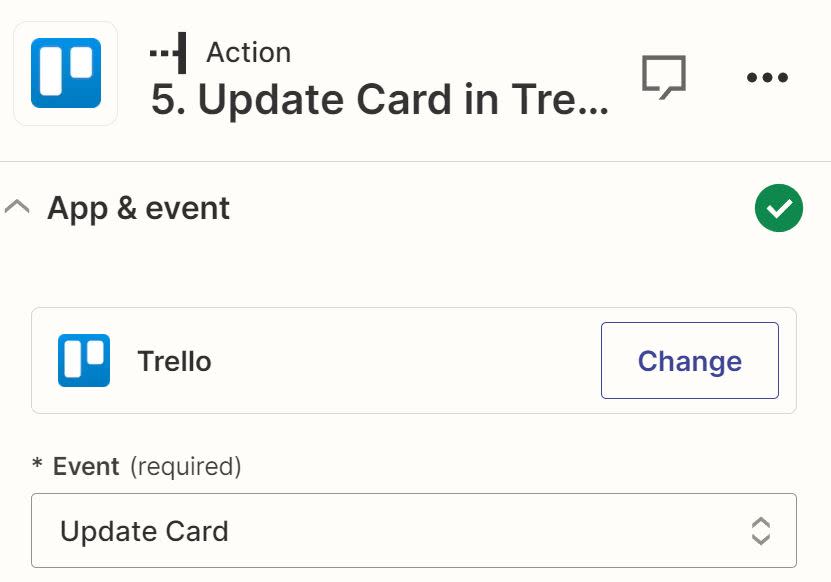Click the Action step type icon

point(168,52)
